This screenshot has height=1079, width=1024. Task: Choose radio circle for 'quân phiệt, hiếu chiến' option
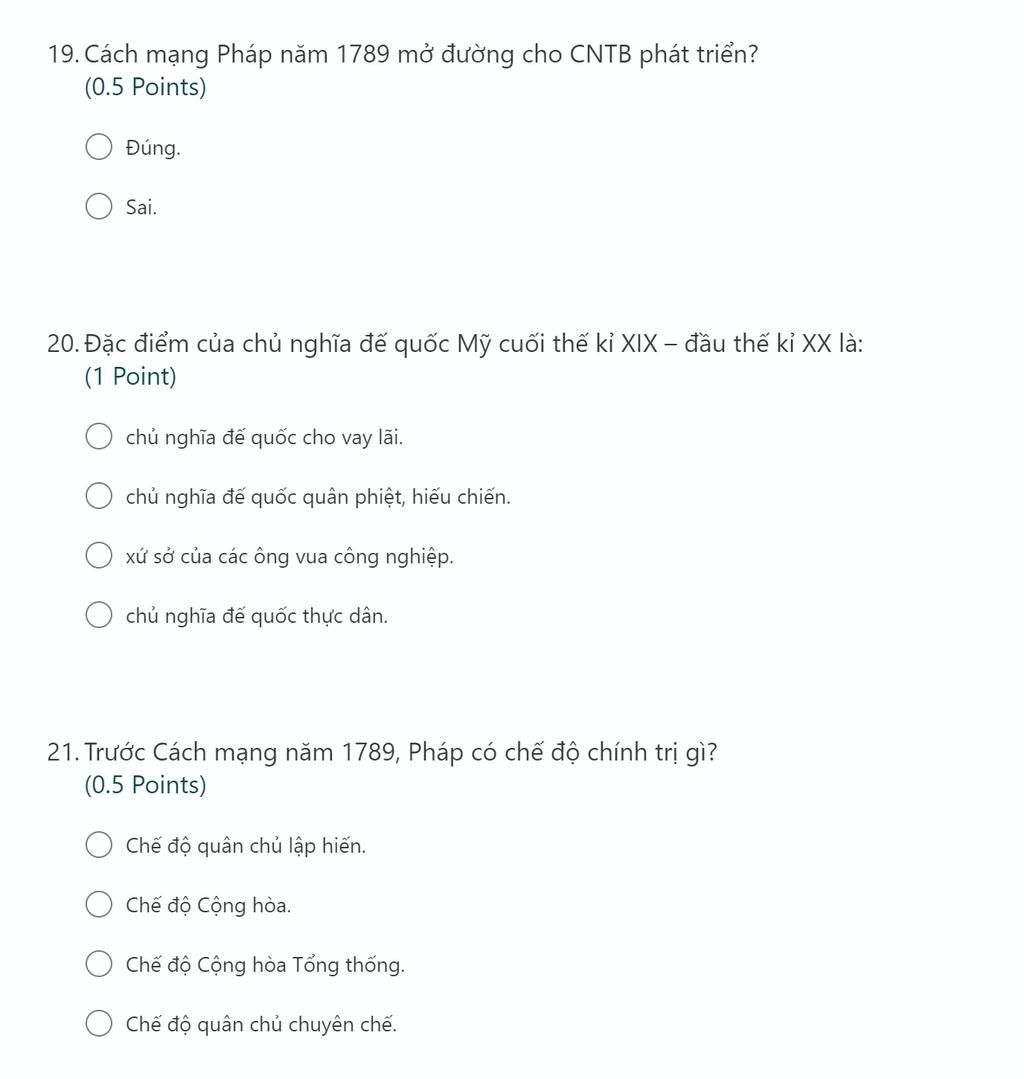point(98,495)
